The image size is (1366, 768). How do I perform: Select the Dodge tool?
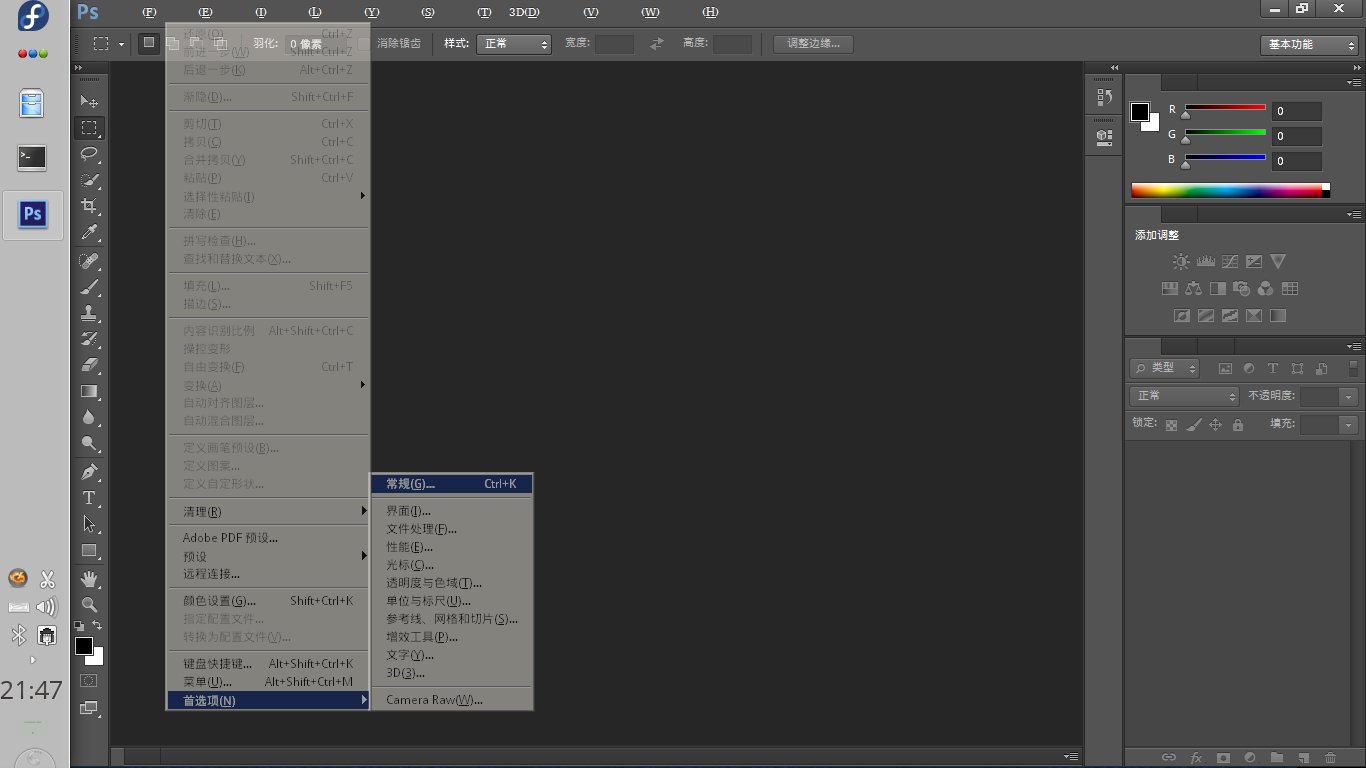[x=89, y=443]
